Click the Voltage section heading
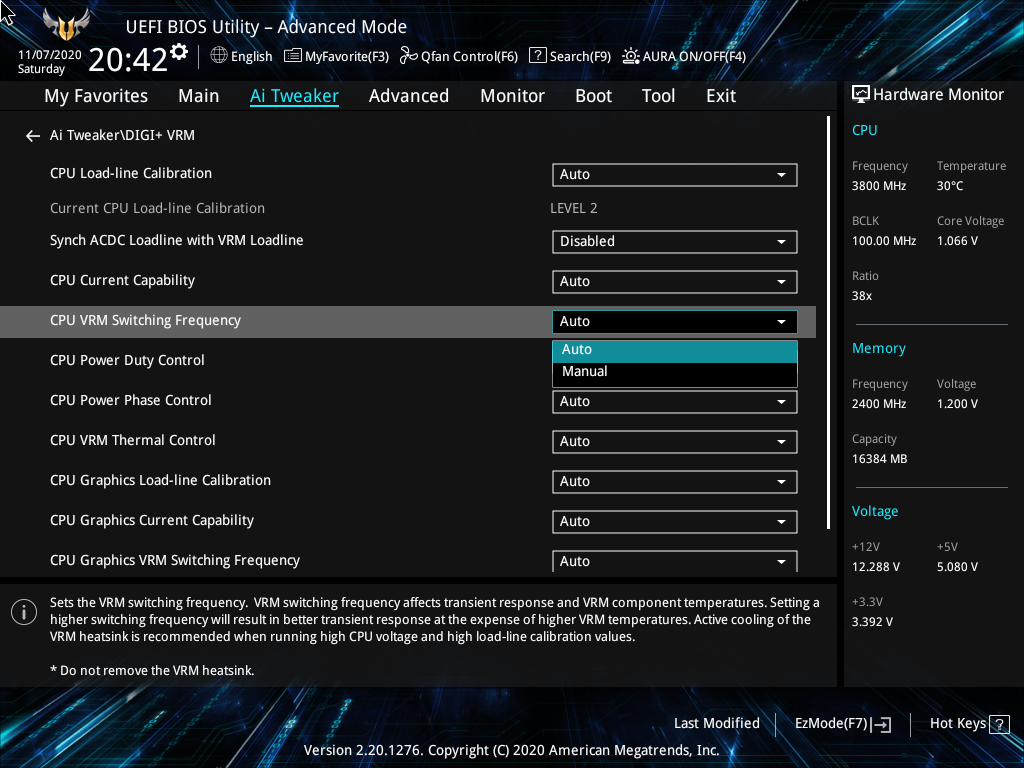The width and height of the screenshot is (1024, 768). click(x=874, y=511)
